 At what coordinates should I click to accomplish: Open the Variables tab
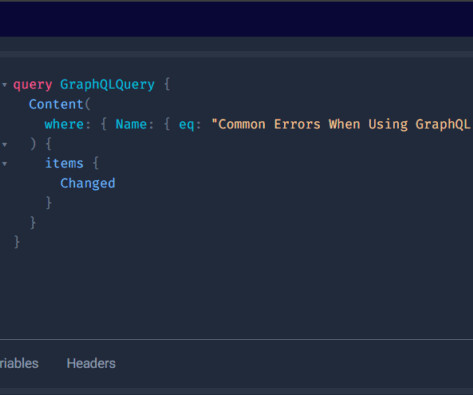(19, 363)
